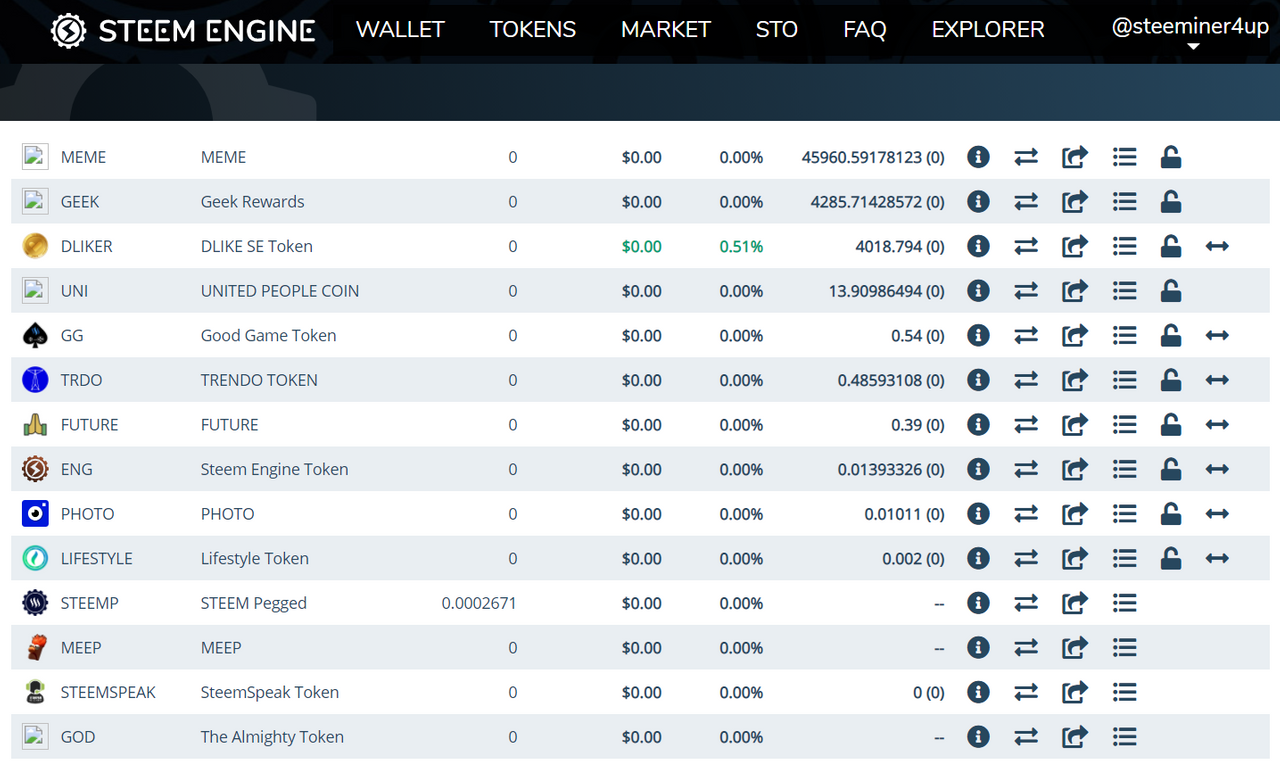The height and width of the screenshot is (766, 1280).
Task: Click transfer arrows icon for STEEMSPEAK token
Action: tap(1026, 692)
